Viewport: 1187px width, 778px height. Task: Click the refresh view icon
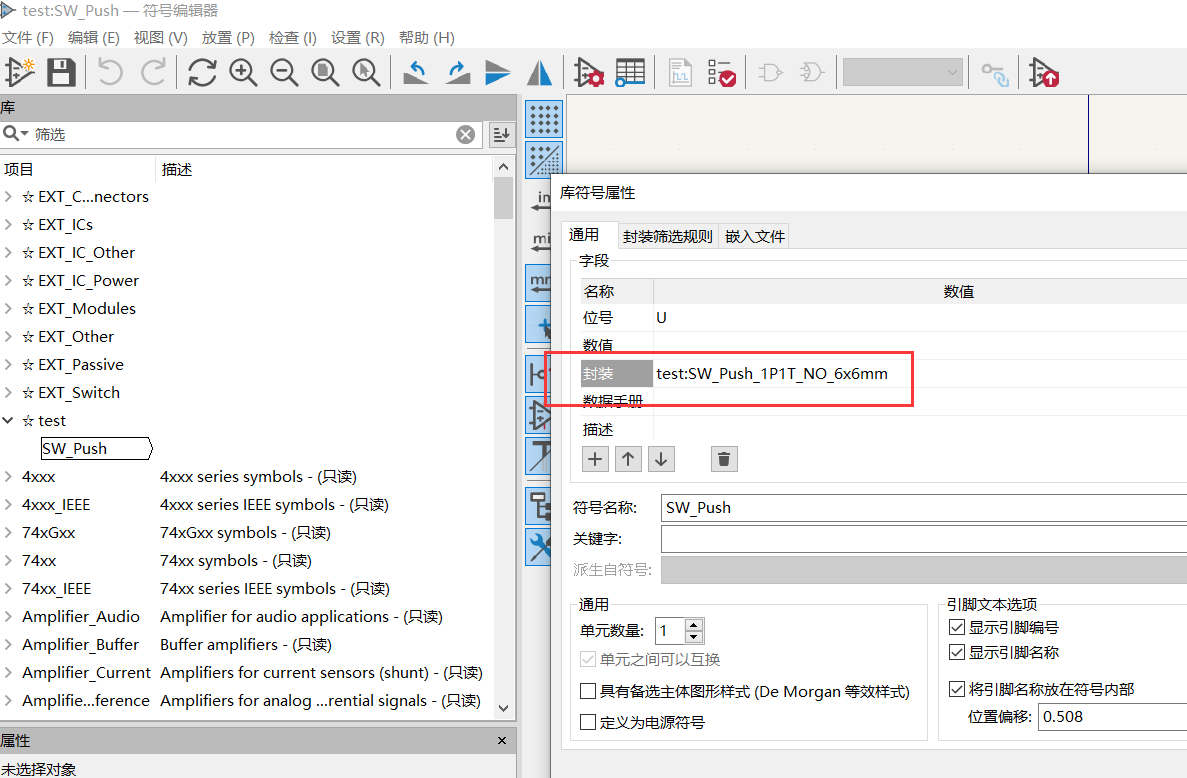[x=202, y=72]
